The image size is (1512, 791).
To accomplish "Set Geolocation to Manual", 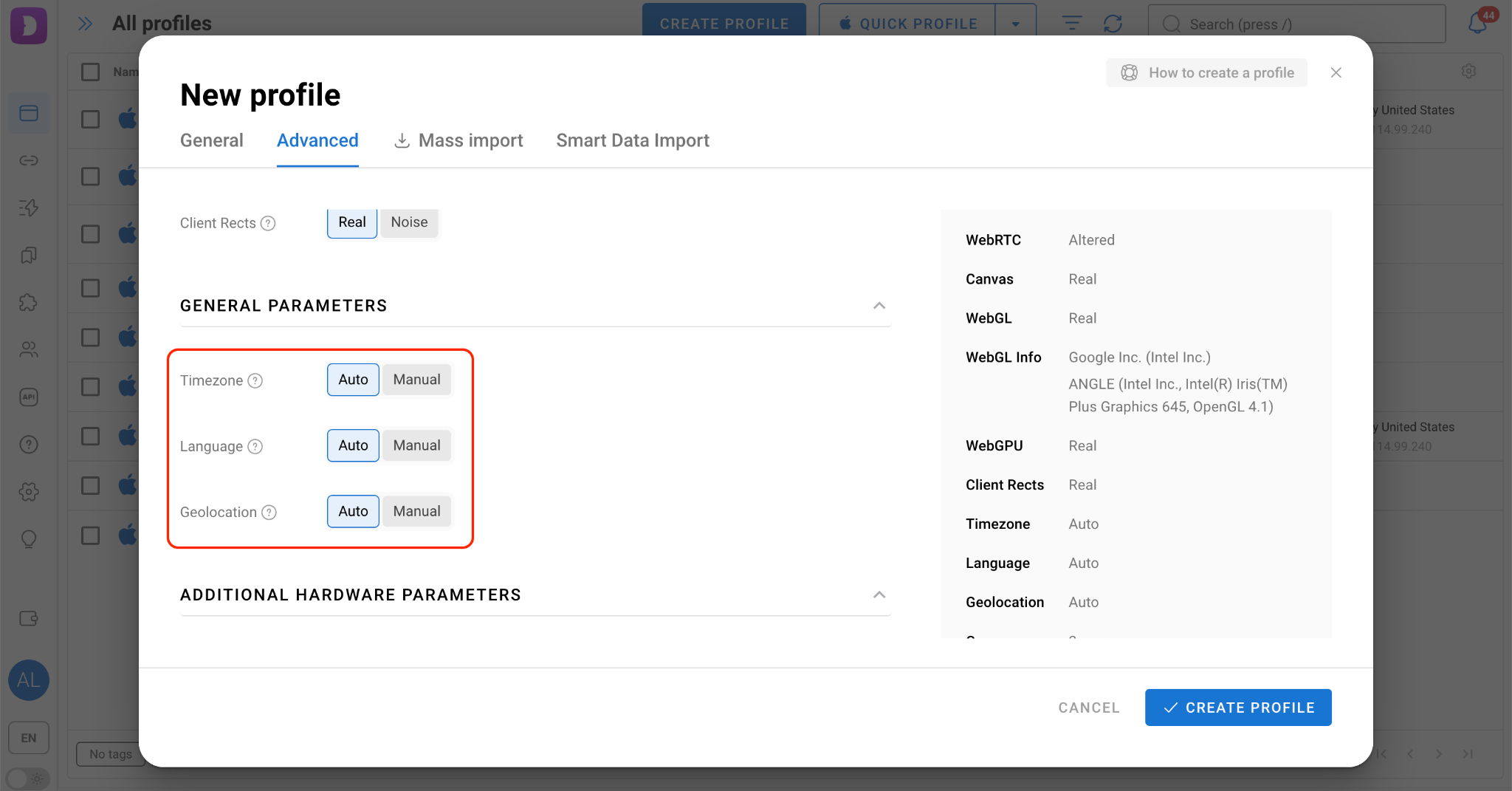I will pos(416,511).
